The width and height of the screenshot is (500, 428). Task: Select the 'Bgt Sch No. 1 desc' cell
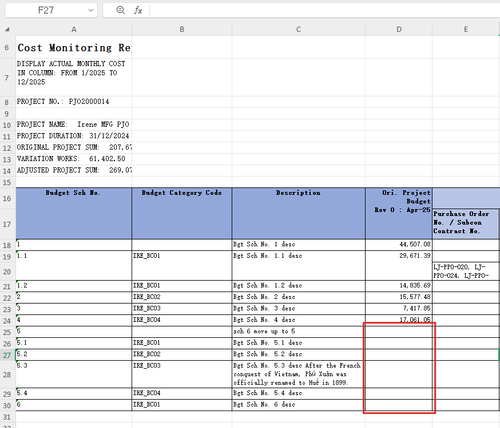(298, 245)
